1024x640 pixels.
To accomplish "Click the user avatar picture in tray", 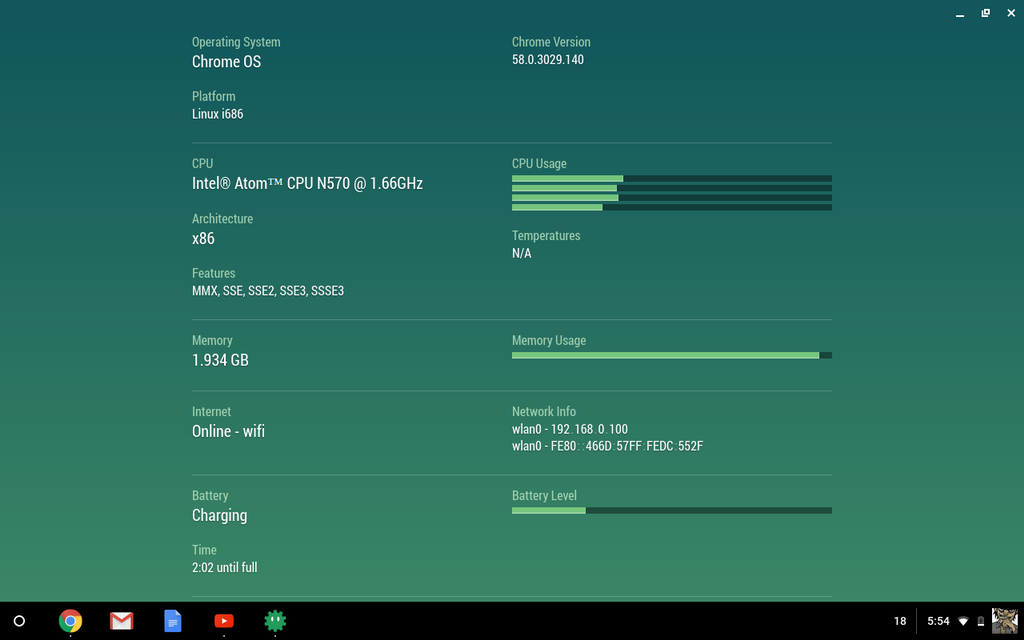I will [1004, 621].
